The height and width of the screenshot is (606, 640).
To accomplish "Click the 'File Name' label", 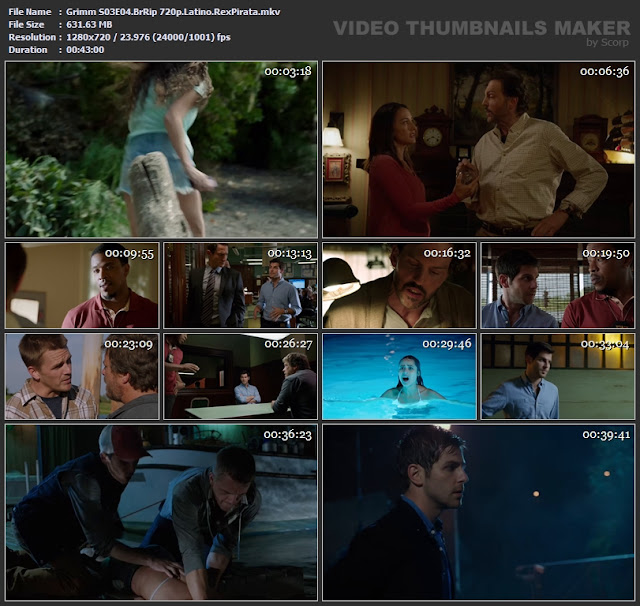I will point(30,12).
